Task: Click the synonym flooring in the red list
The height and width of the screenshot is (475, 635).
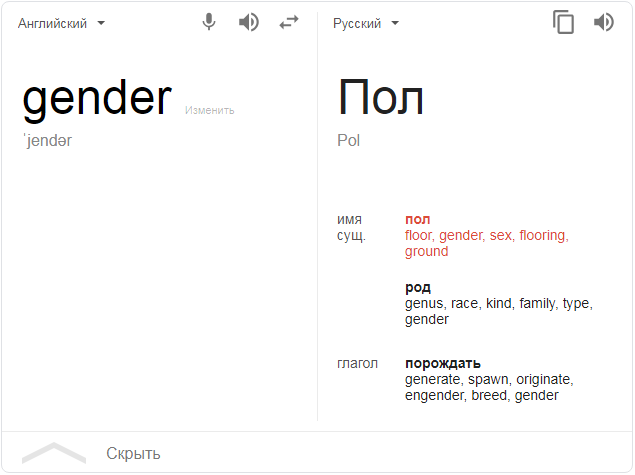Action: click(541, 236)
